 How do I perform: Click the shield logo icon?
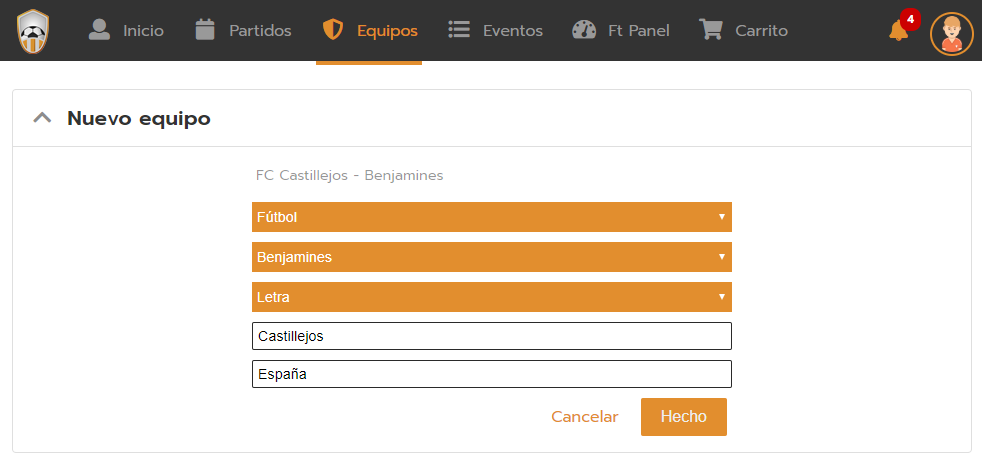tap(33, 31)
